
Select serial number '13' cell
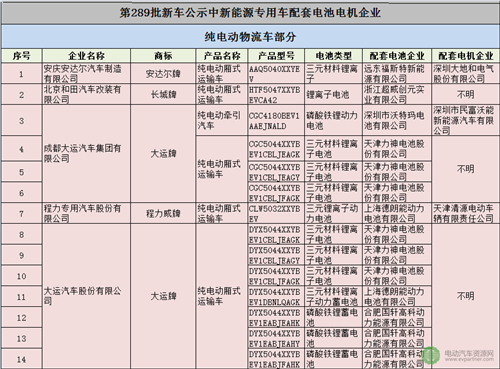pos(22,338)
